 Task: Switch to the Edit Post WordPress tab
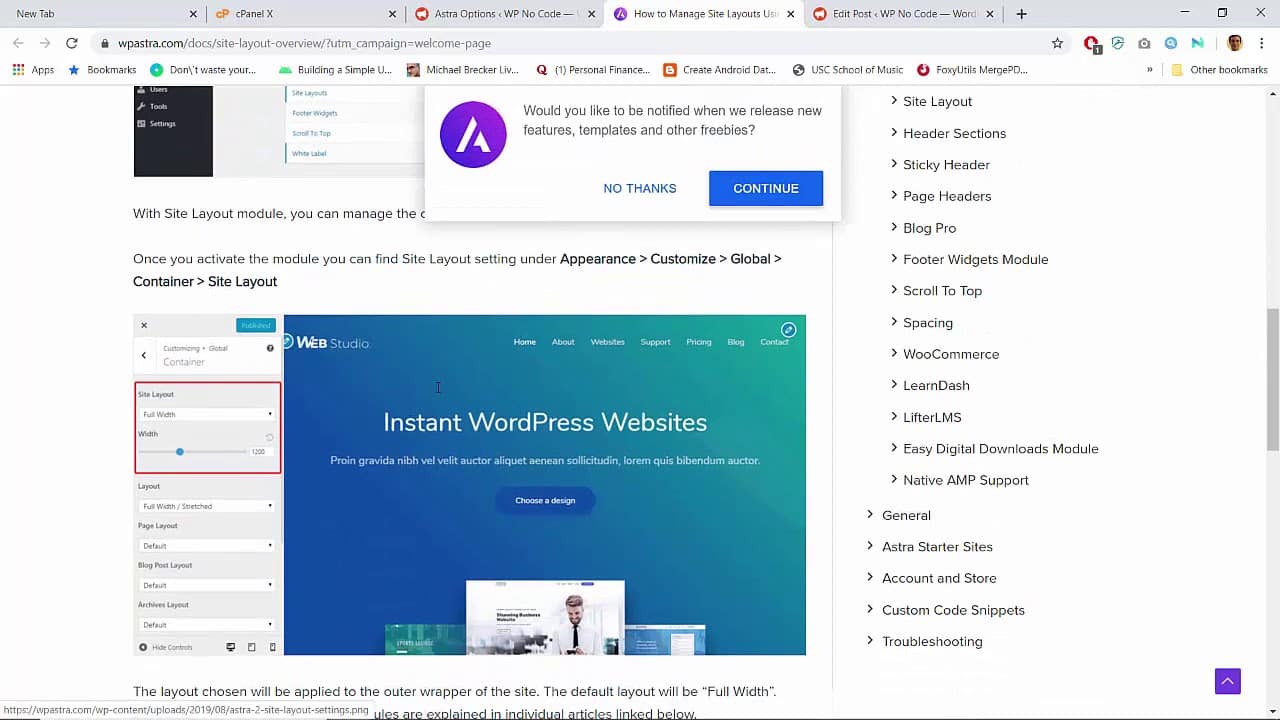click(898, 15)
